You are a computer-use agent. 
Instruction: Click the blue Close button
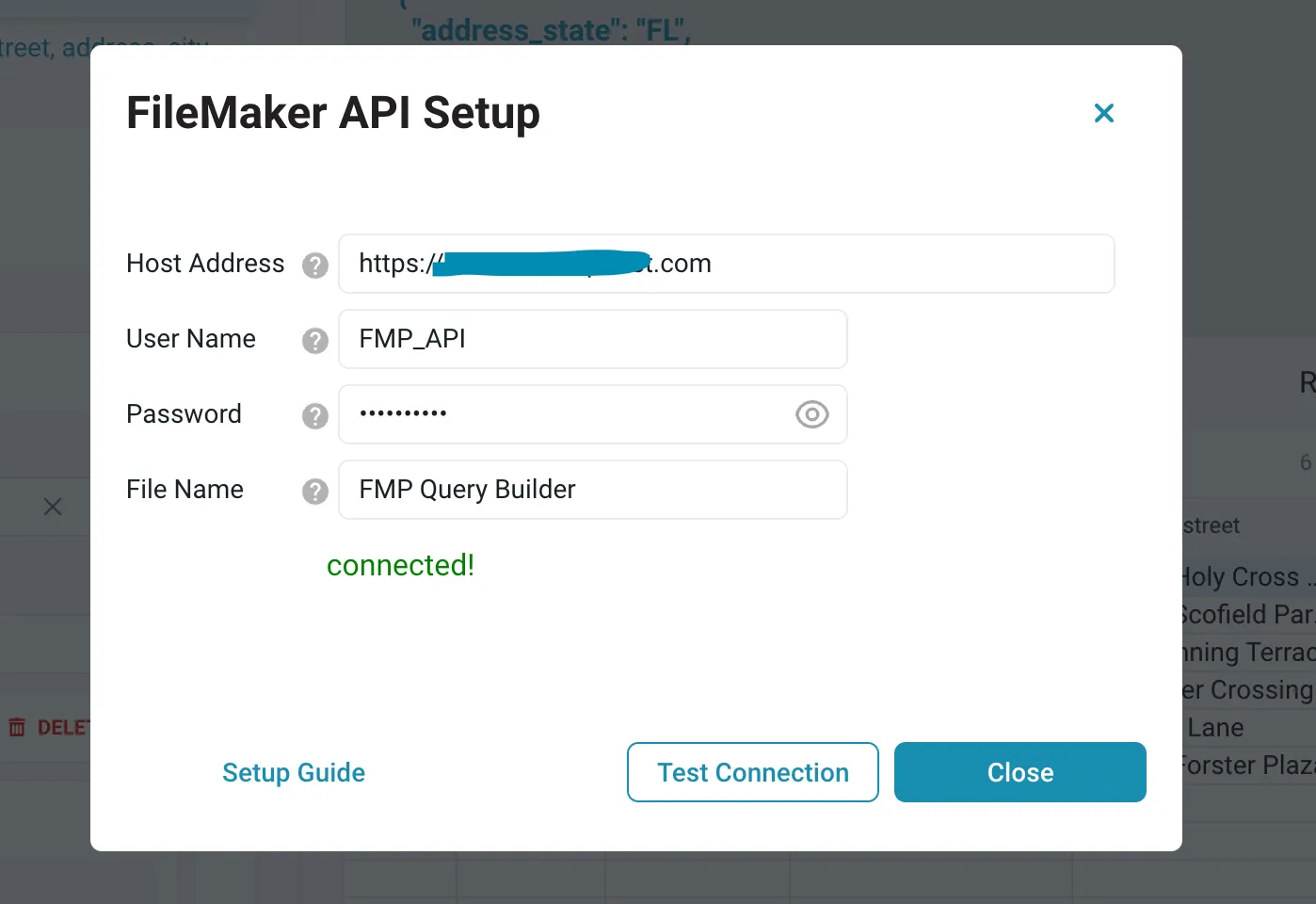point(1019,772)
